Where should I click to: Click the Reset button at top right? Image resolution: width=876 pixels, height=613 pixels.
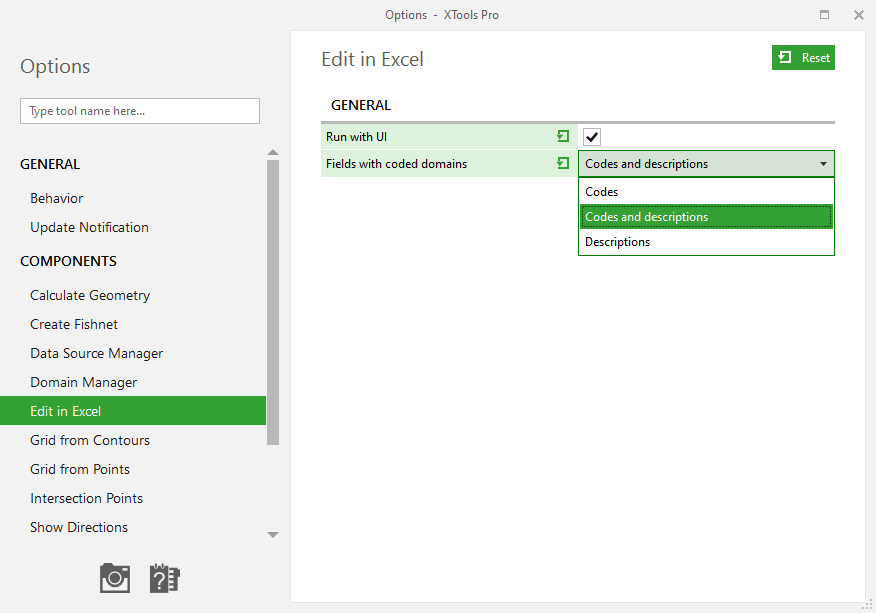pos(803,58)
